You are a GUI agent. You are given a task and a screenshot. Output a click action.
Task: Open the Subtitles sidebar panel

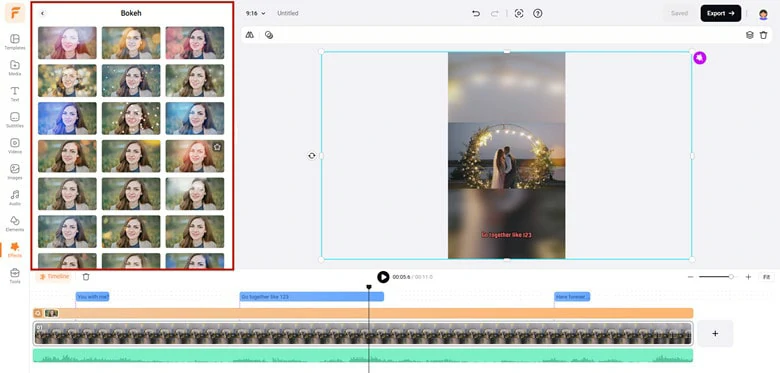15,120
